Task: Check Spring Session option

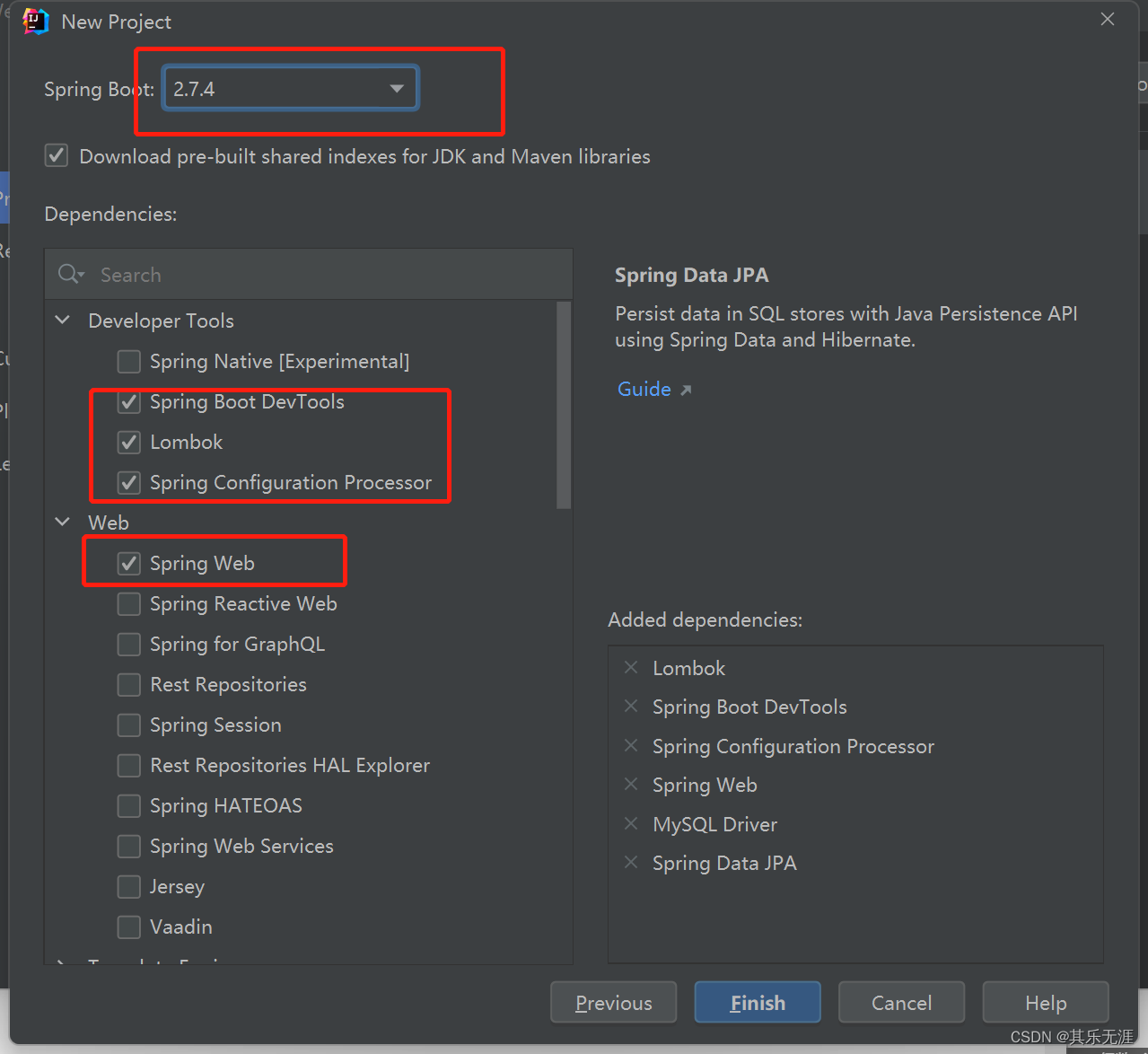Action: (x=129, y=725)
